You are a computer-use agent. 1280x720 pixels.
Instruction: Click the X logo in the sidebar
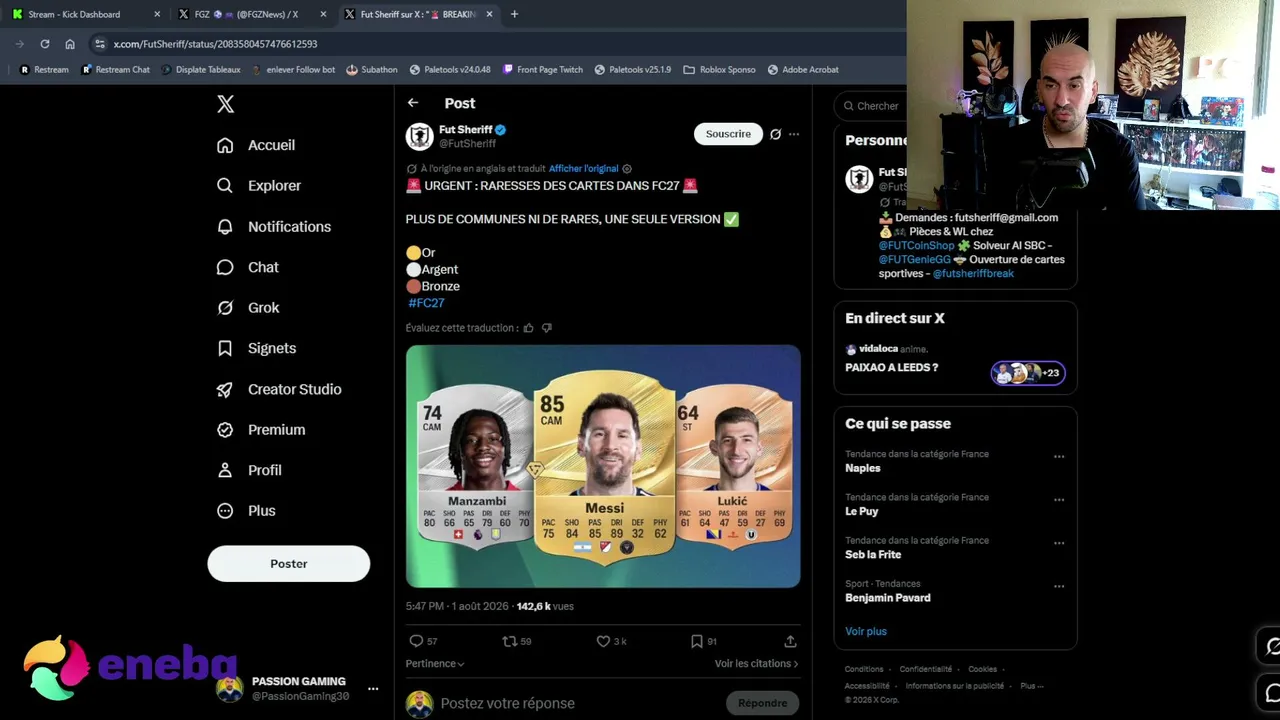point(226,104)
